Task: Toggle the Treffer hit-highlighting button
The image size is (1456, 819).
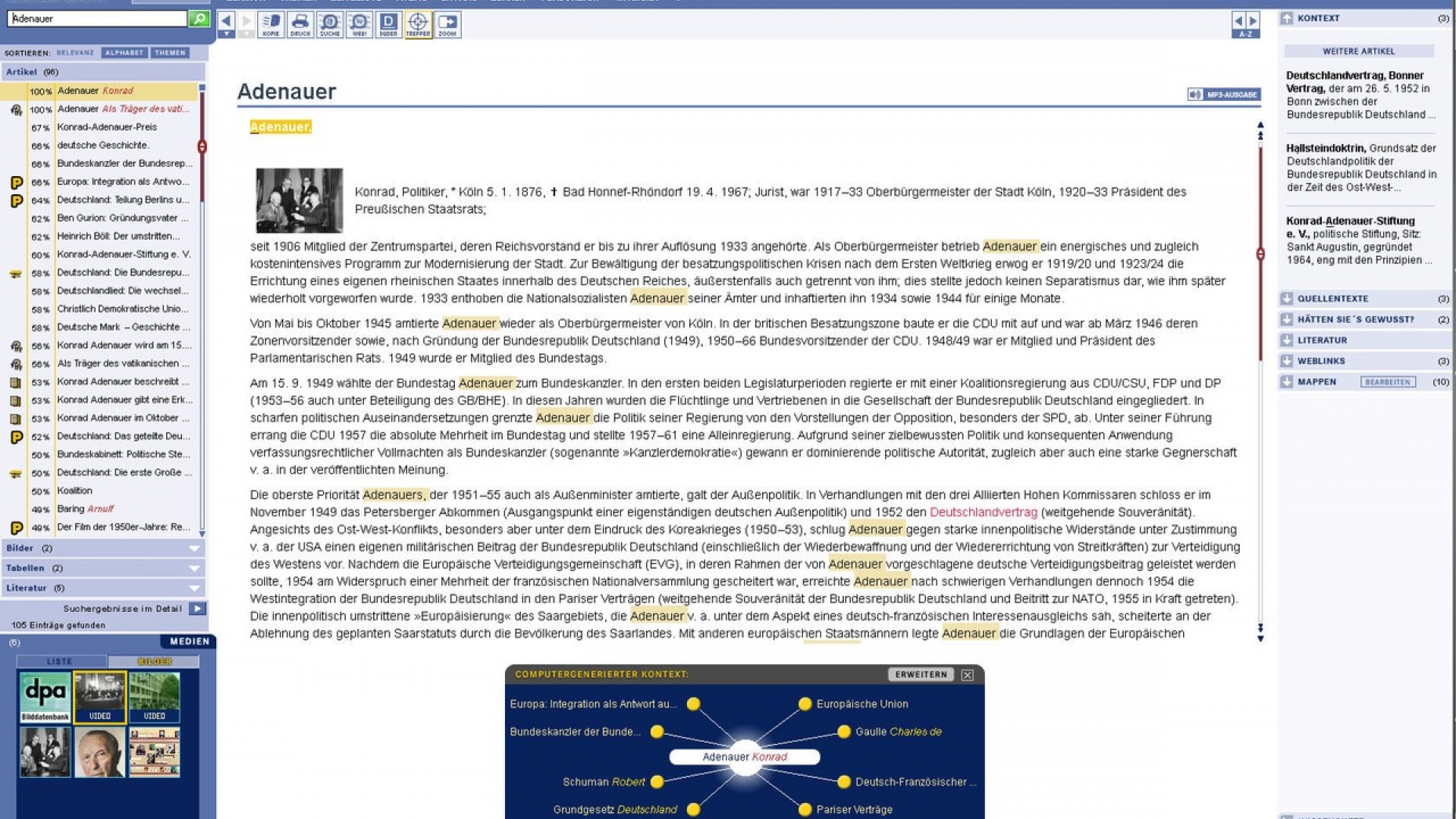Action: (x=418, y=24)
